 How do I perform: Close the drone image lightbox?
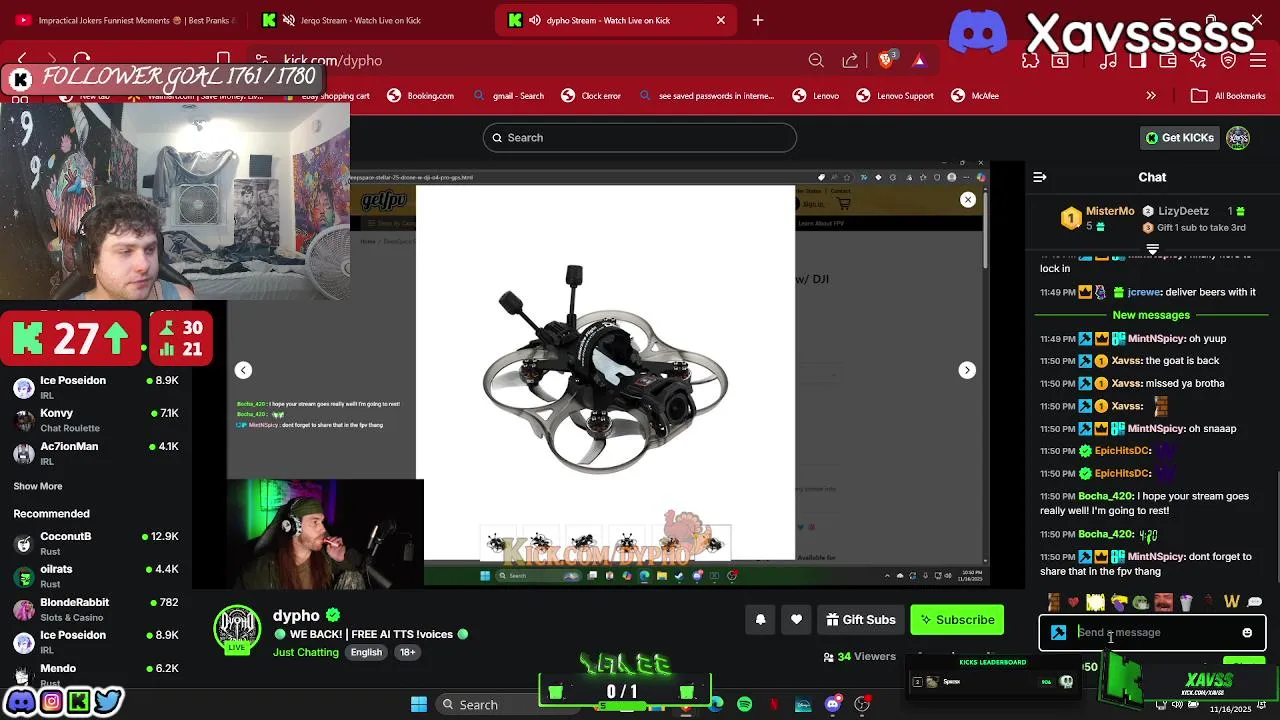[968, 200]
